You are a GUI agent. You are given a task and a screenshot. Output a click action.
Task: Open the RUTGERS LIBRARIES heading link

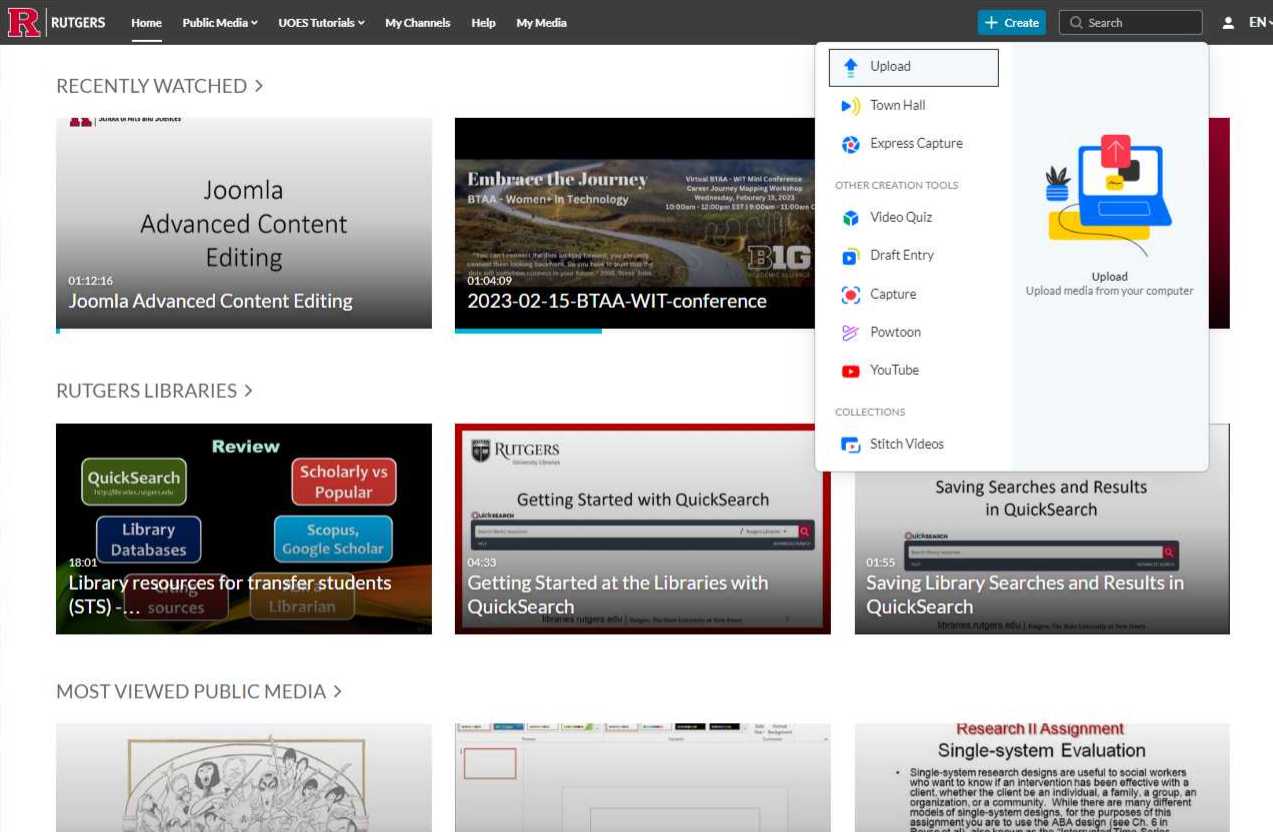146,391
